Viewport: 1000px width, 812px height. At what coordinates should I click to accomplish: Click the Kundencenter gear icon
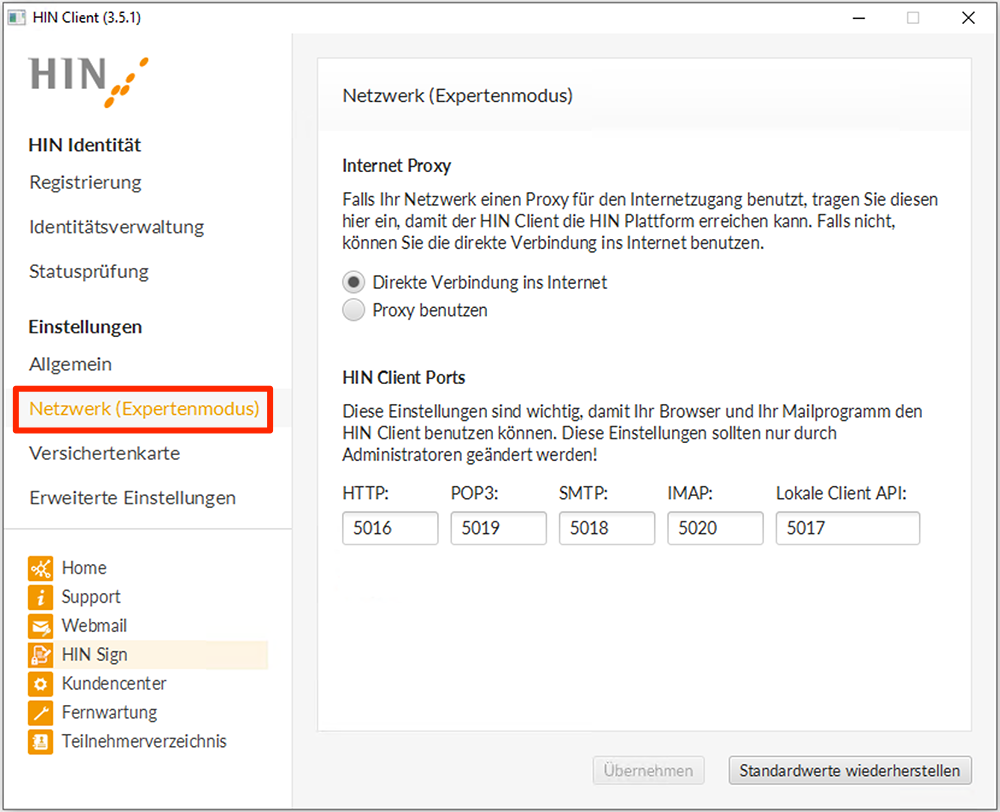(x=40, y=684)
